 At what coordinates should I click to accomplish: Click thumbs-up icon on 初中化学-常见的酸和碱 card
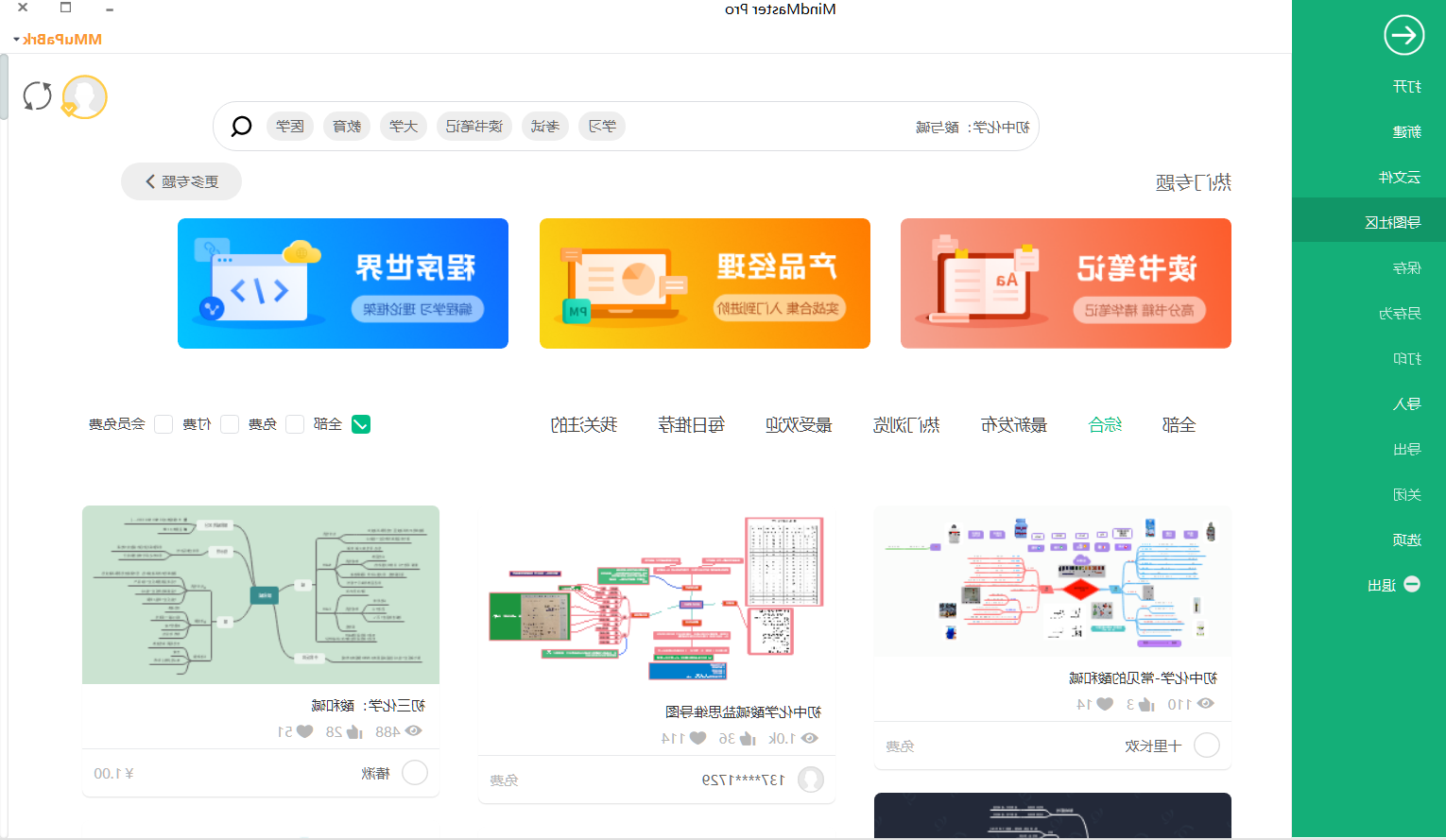click(1146, 704)
